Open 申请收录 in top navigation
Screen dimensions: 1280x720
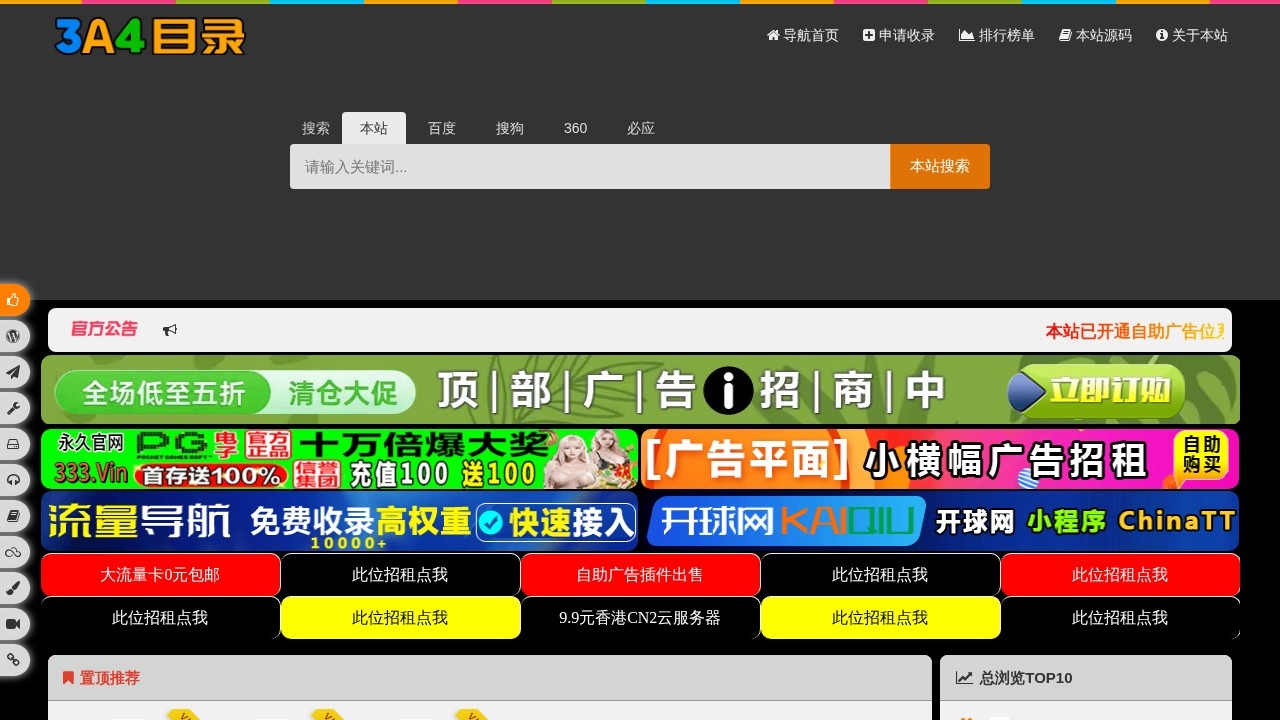tap(899, 35)
